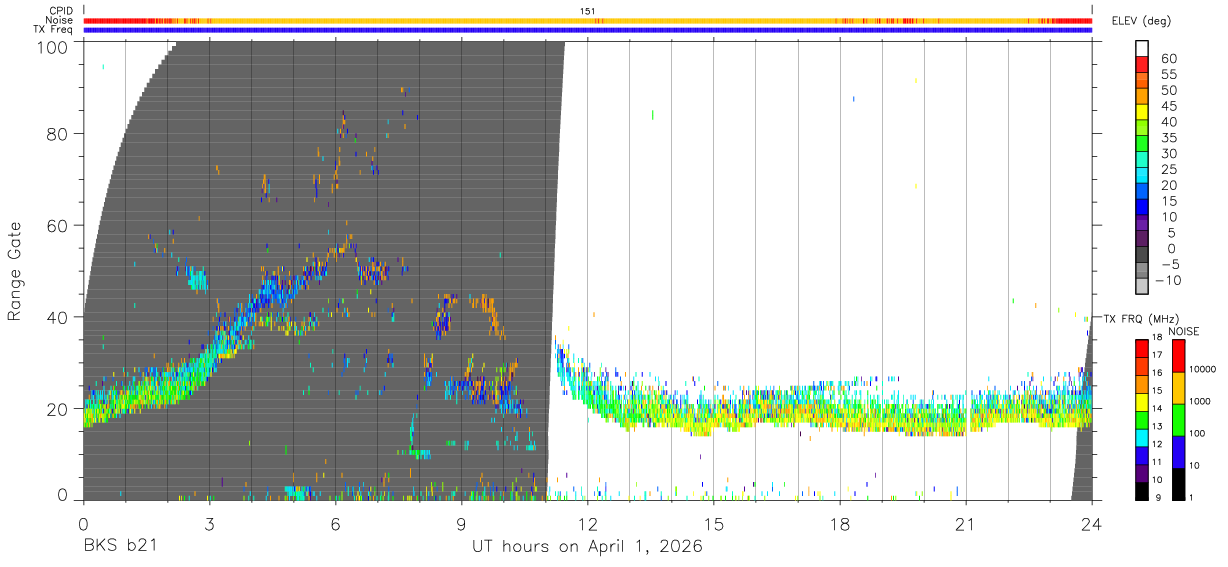The height and width of the screenshot is (567, 1228).
Task: Click the NOISE legend title
Action: click(x=1183, y=331)
